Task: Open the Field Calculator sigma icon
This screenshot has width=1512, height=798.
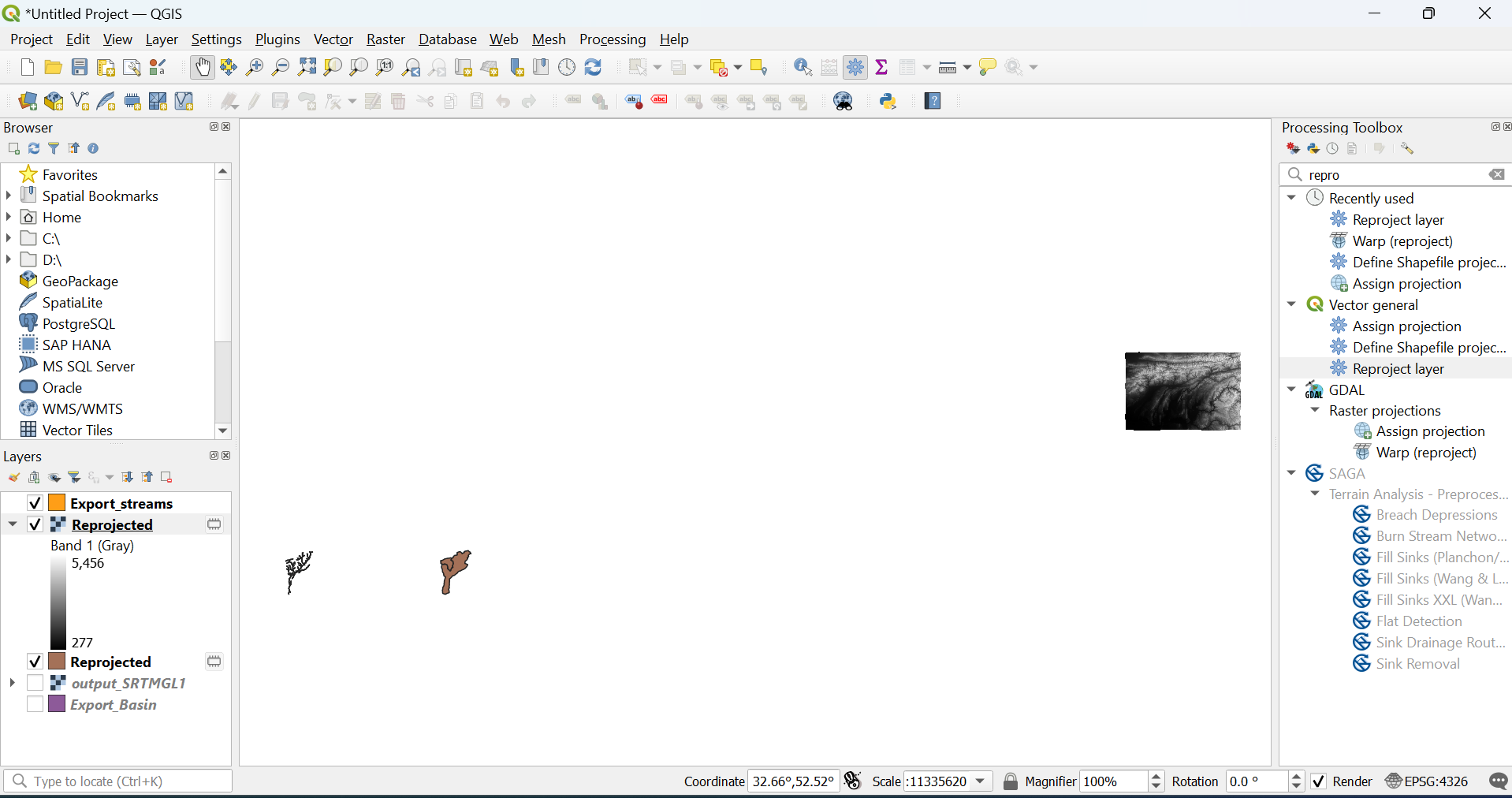Action: click(881, 68)
